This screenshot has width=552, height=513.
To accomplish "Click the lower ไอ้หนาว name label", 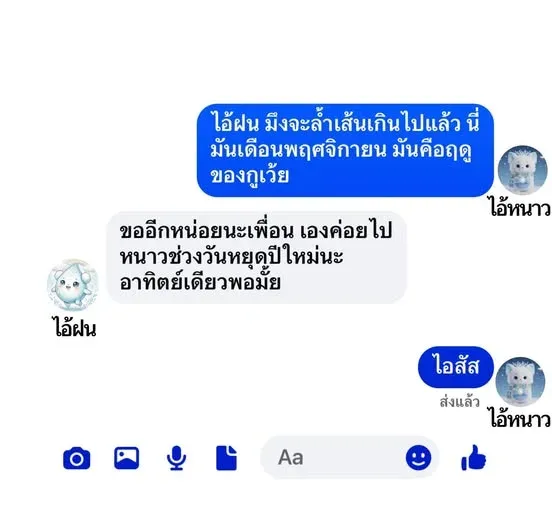I will point(520,419).
